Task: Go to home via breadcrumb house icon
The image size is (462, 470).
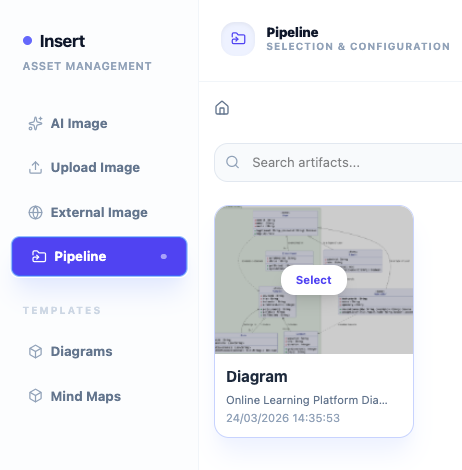Action: tap(222, 108)
